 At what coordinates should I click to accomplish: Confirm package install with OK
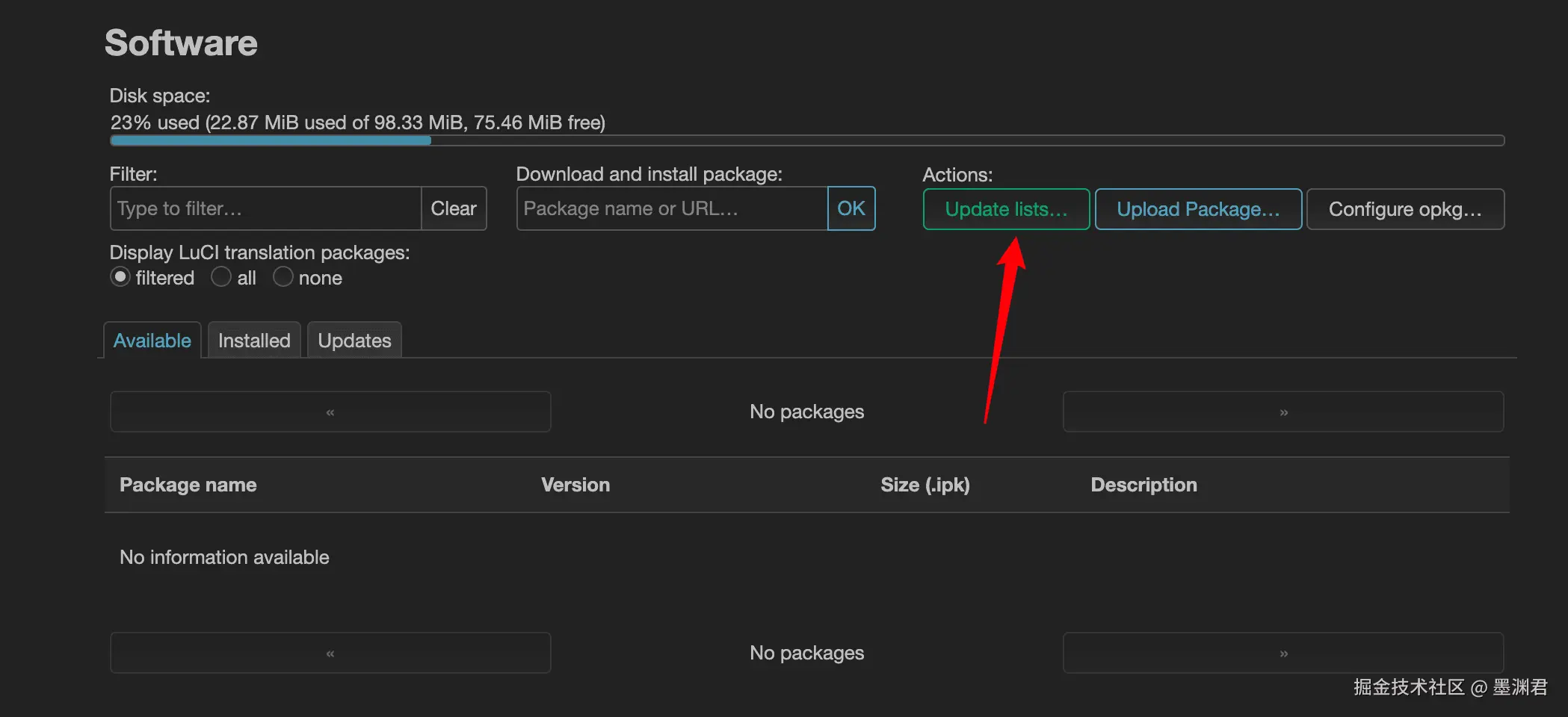point(851,208)
